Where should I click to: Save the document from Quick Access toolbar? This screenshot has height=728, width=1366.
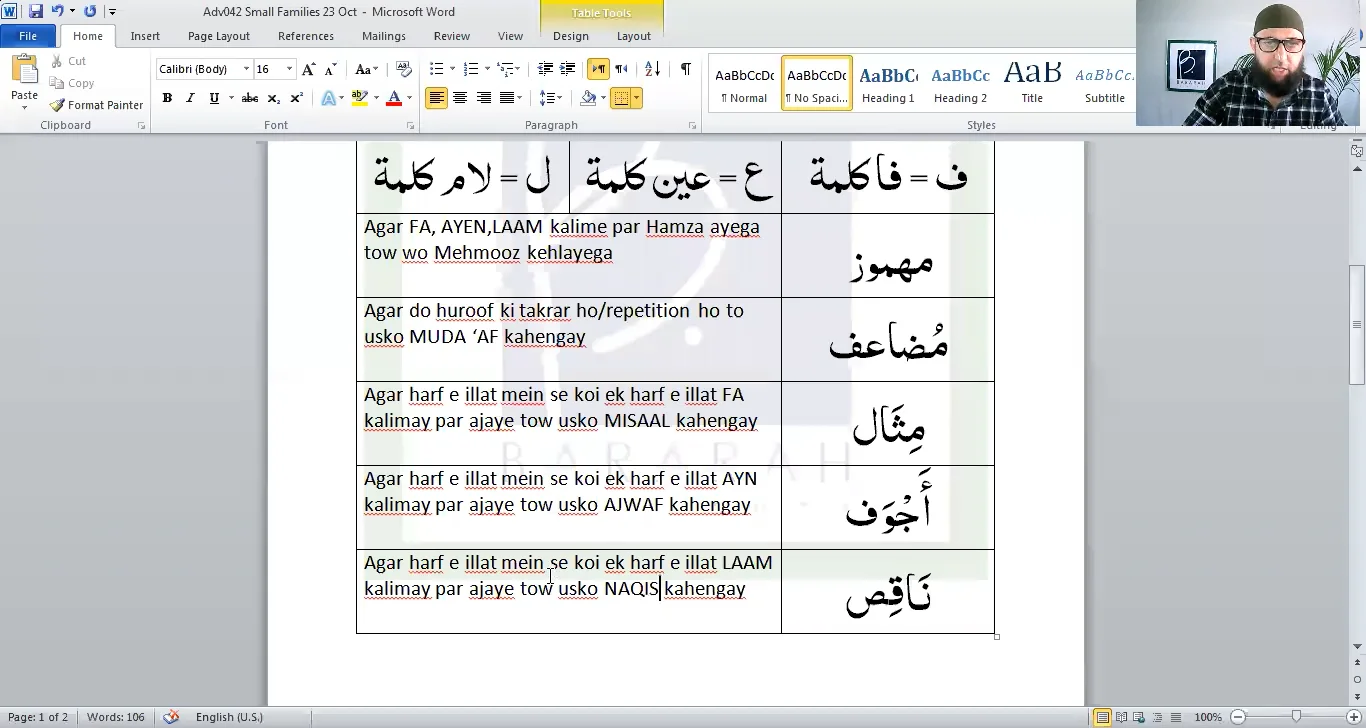point(36,11)
